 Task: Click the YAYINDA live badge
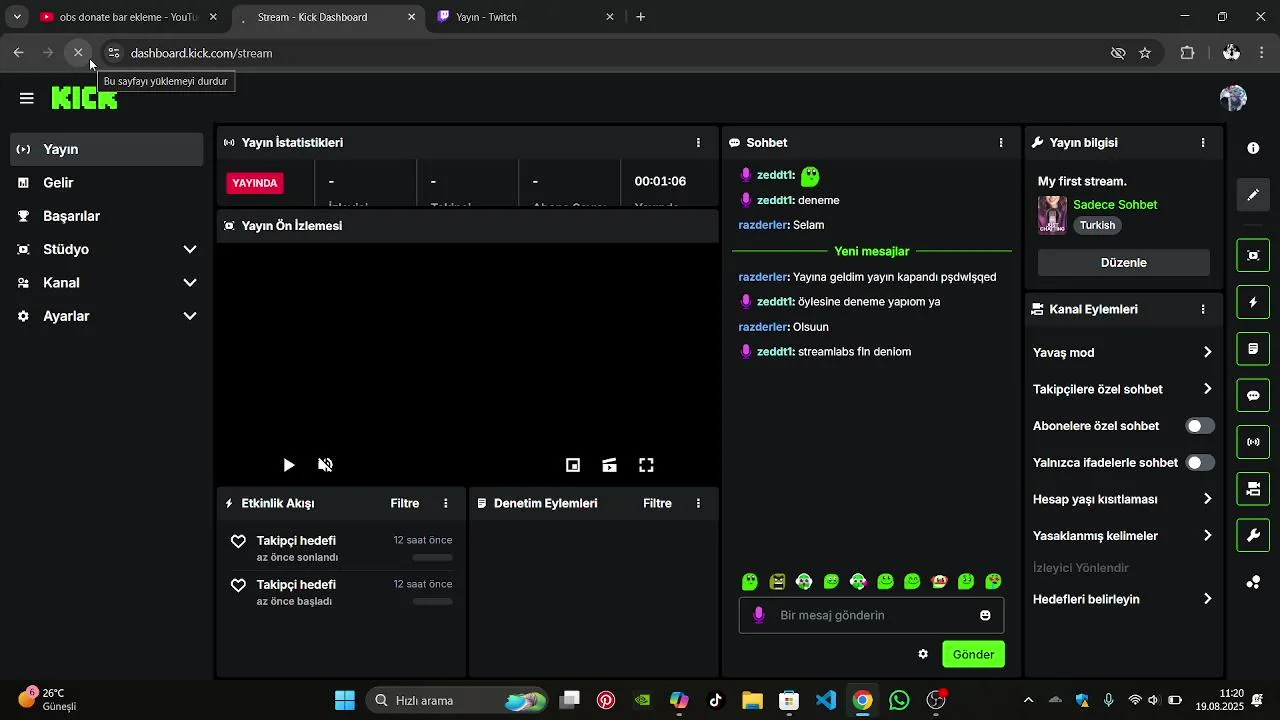[x=255, y=183]
